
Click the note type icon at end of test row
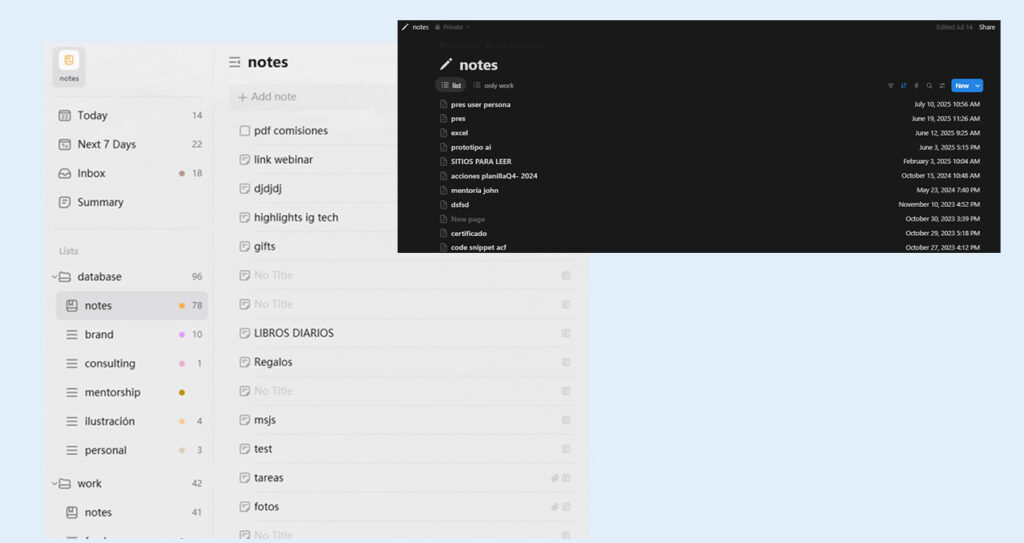(x=566, y=449)
